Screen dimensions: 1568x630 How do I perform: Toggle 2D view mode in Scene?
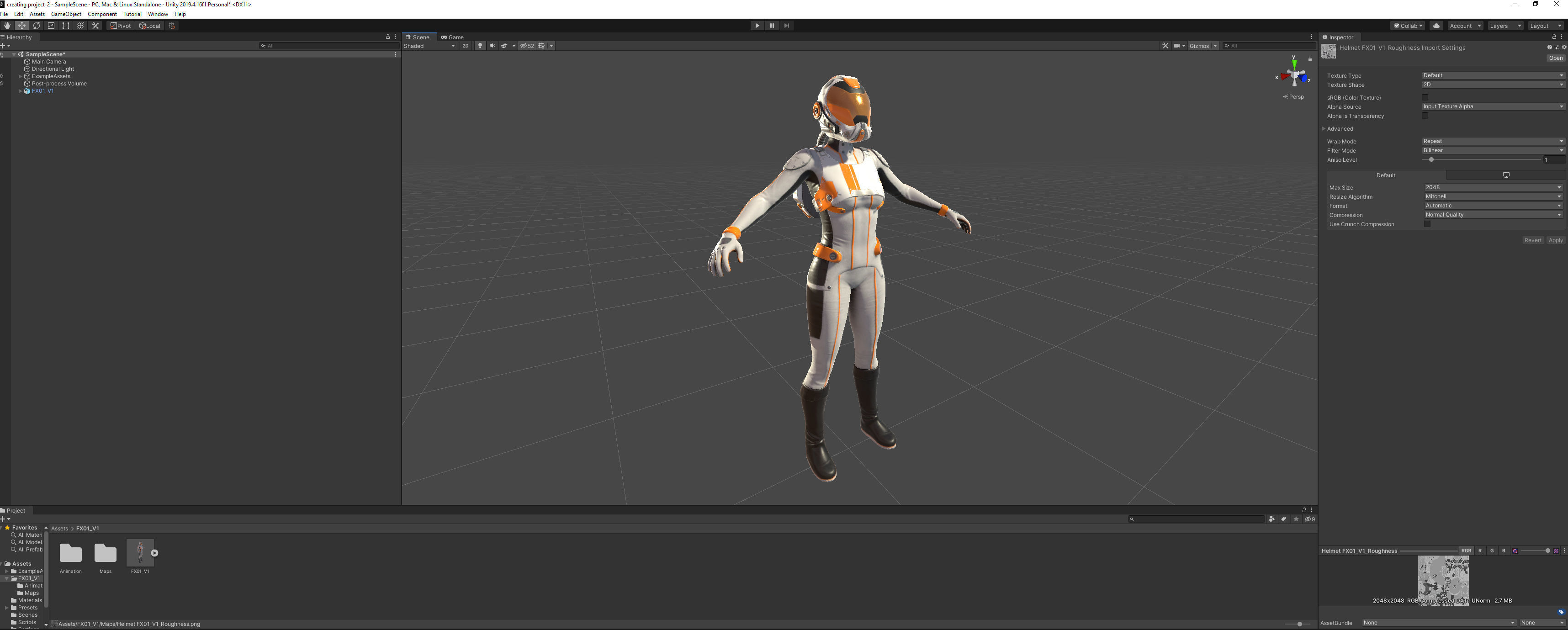coord(465,46)
